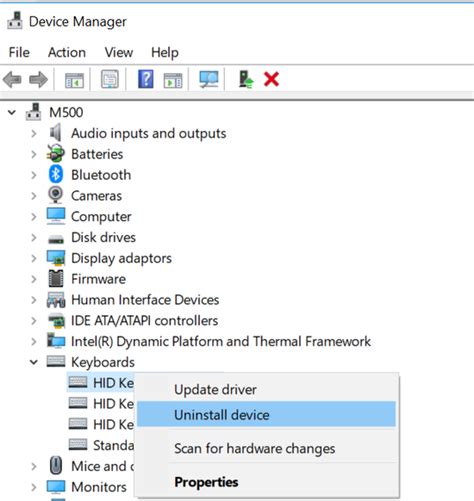Choose Scan for hardware changes menu entry
The width and height of the screenshot is (474, 501).
click(x=266, y=448)
